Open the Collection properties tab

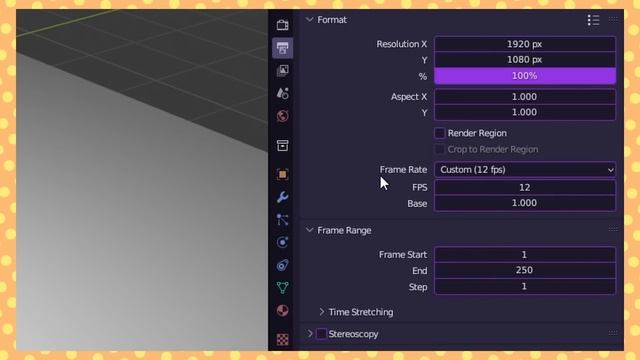282,145
